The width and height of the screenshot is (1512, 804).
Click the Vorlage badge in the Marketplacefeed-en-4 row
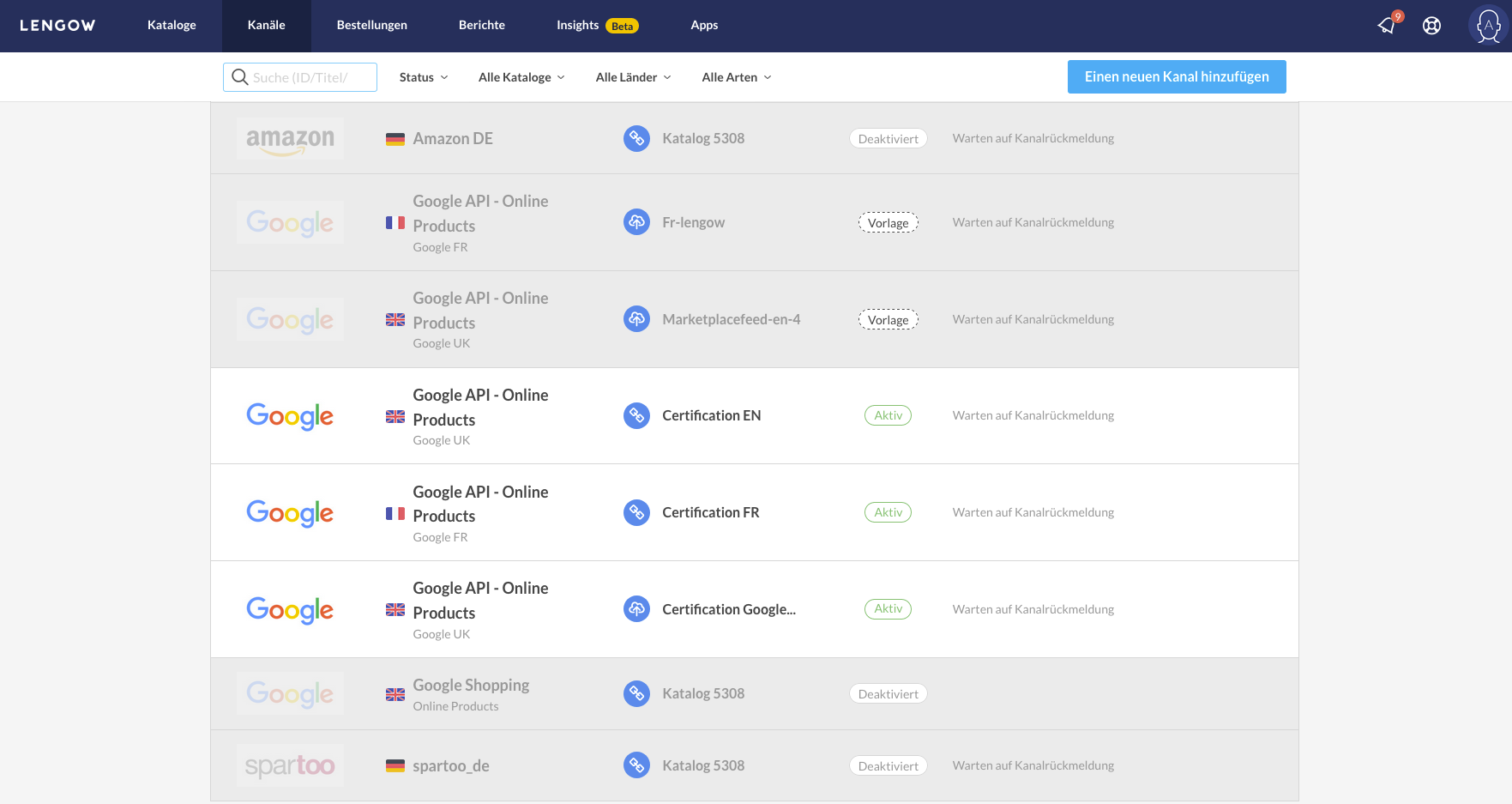click(x=889, y=320)
